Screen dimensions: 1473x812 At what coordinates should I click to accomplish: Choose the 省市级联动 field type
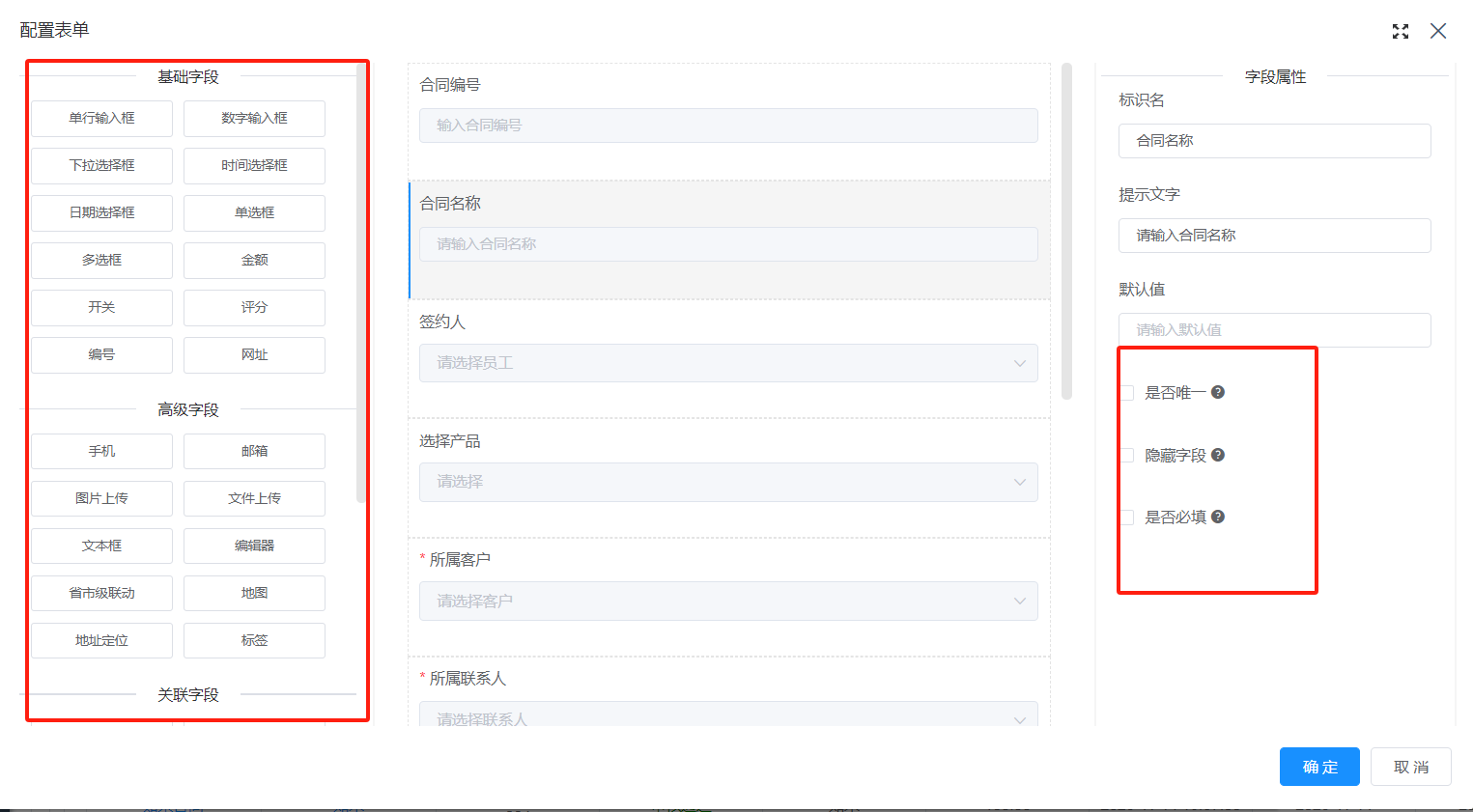(x=101, y=593)
